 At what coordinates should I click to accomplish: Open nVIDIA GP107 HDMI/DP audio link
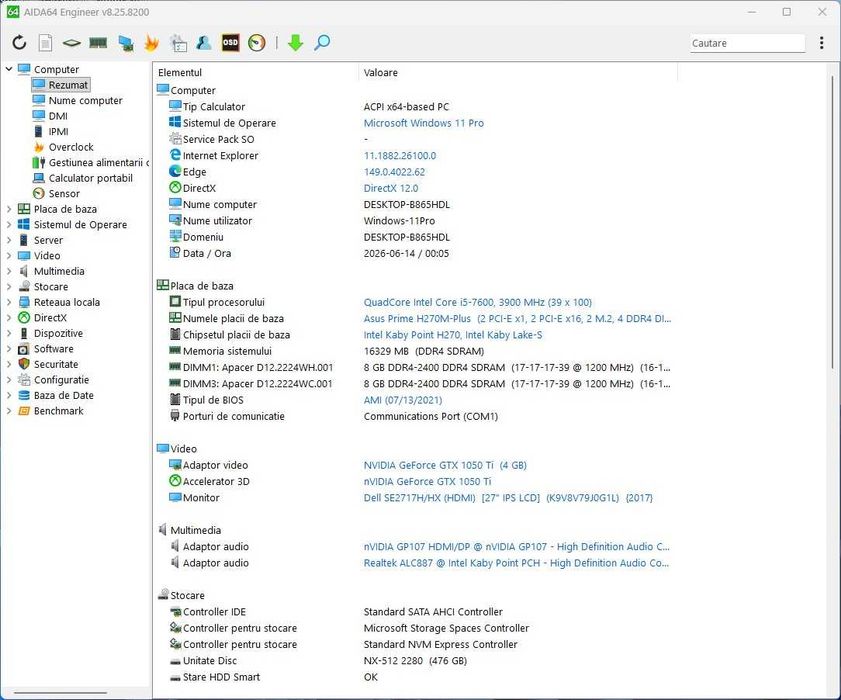tap(517, 547)
